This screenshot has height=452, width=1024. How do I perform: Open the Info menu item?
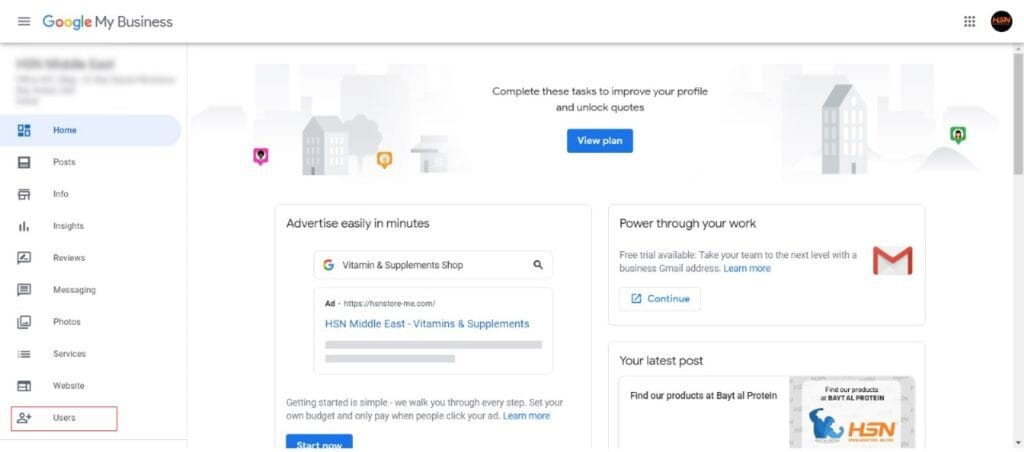pyautogui.click(x=60, y=194)
